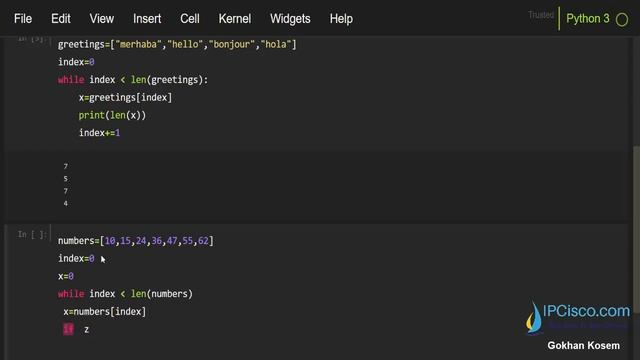This screenshot has width=640, height=360.
Task: Click the numbers list definition line
Action: coord(136,241)
